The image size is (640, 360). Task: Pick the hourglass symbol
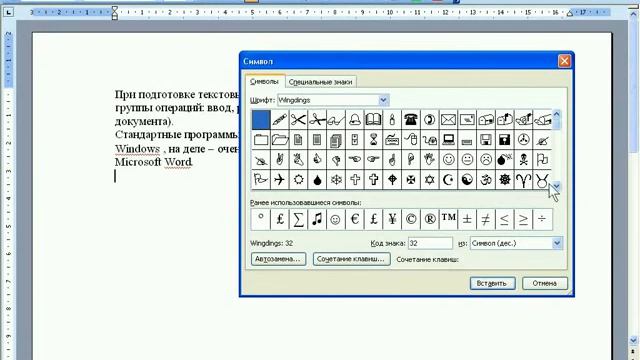[373, 140]
